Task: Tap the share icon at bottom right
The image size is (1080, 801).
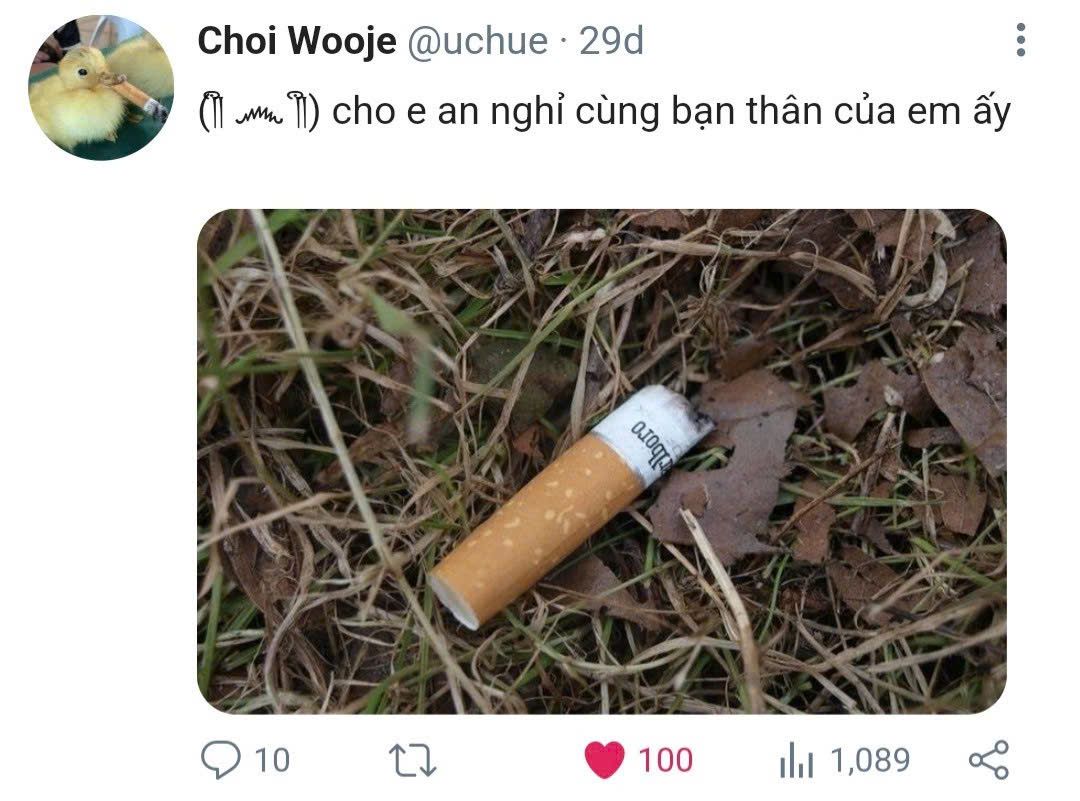Action: [x=988, y=760]
